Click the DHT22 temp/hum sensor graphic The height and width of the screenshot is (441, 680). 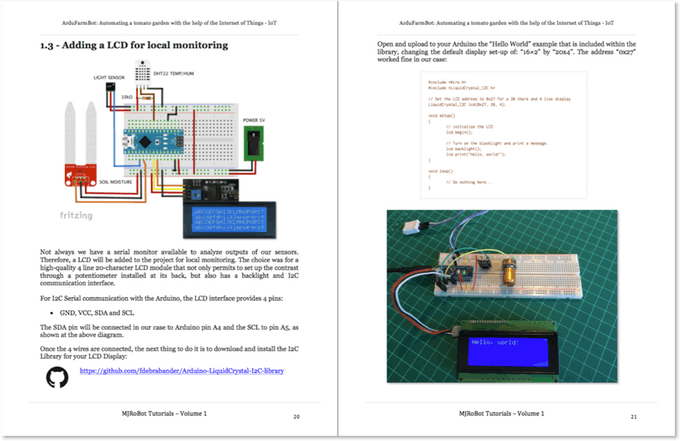click(143, 71)
